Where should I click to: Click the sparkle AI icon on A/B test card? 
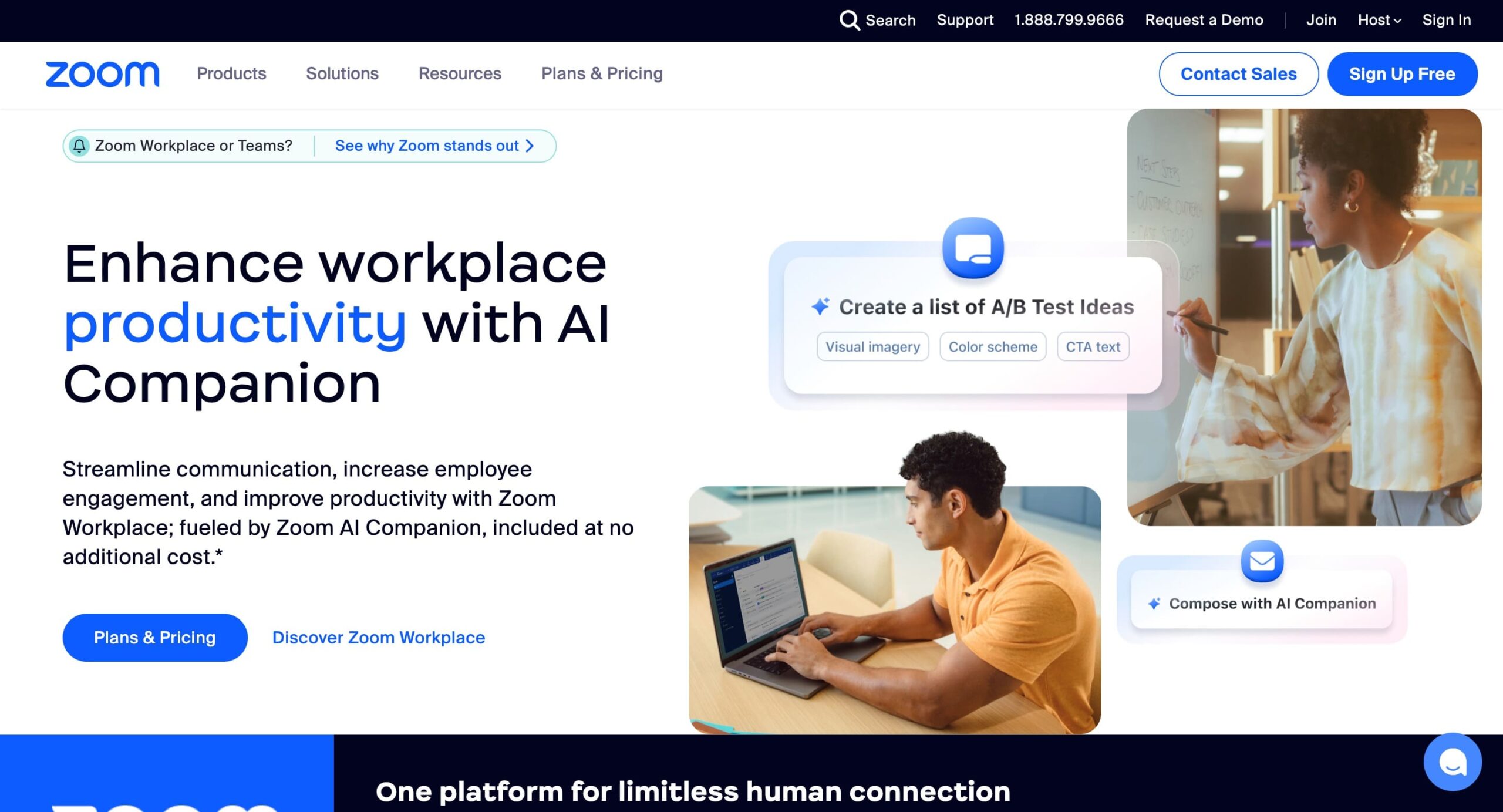[821, 306]
